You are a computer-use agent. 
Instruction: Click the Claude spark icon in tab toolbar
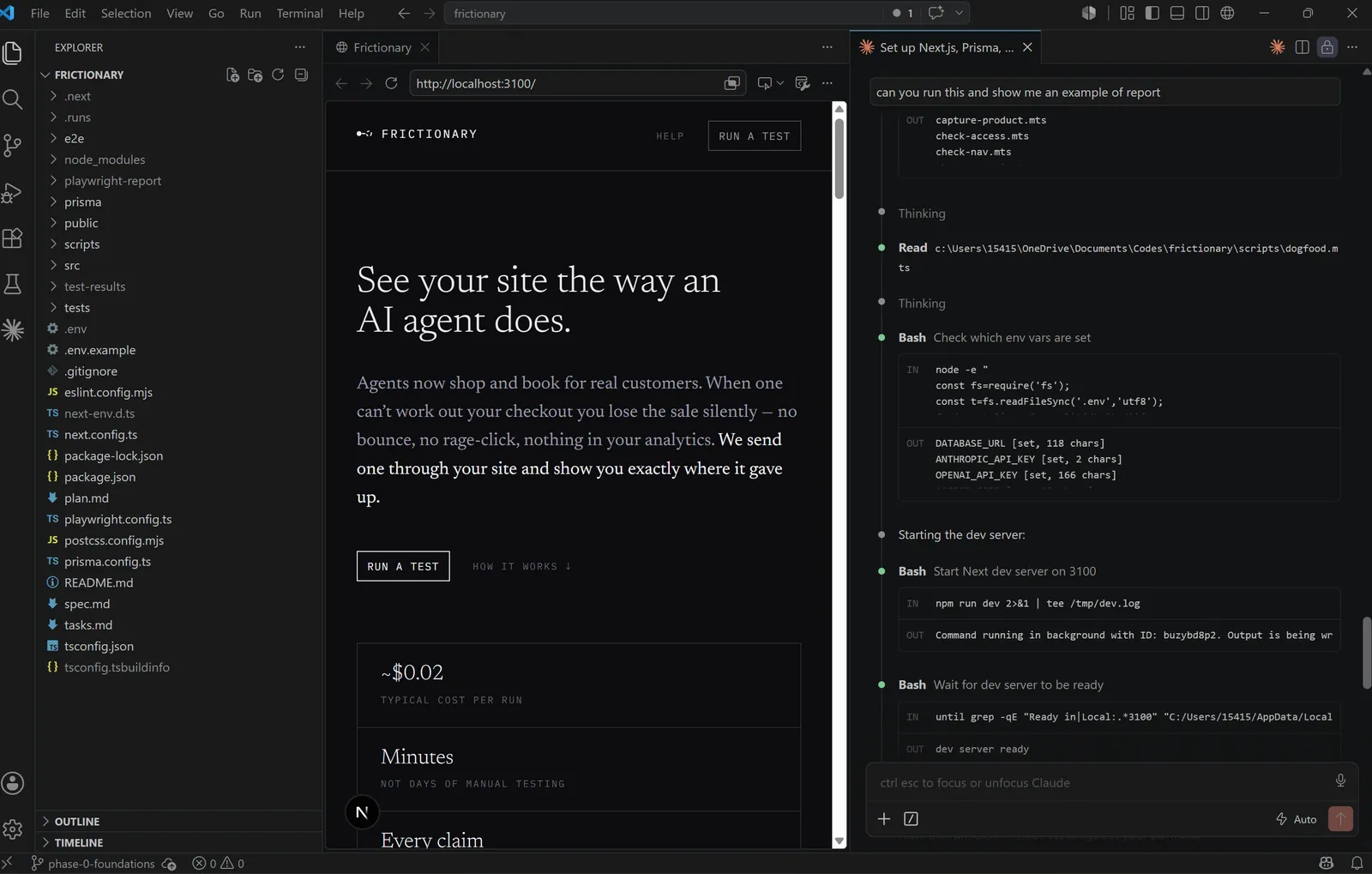(1277, 47)
